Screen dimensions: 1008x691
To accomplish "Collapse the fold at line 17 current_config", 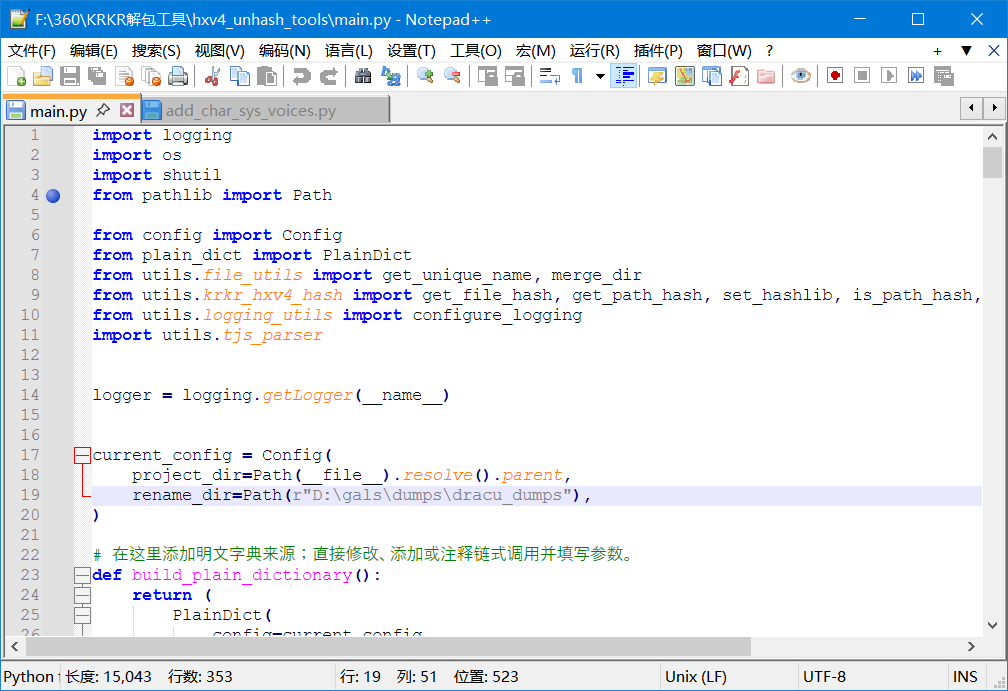I will [82, 455].
